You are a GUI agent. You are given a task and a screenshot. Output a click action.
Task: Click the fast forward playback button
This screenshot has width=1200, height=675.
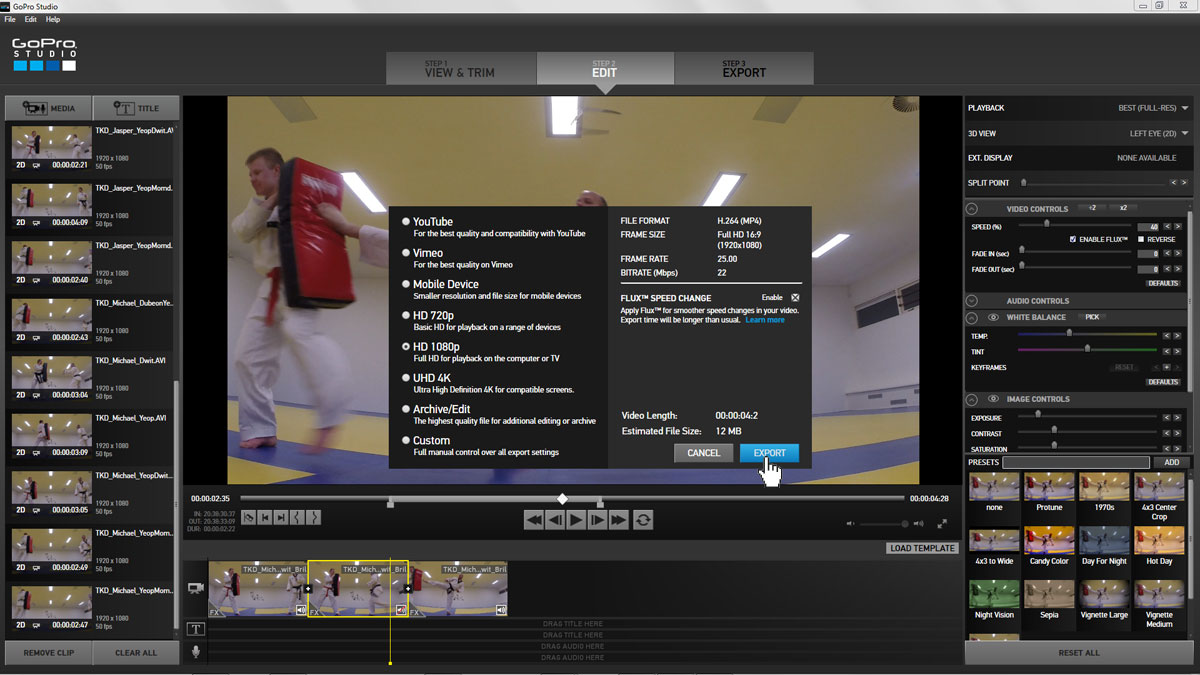[619, 519]
